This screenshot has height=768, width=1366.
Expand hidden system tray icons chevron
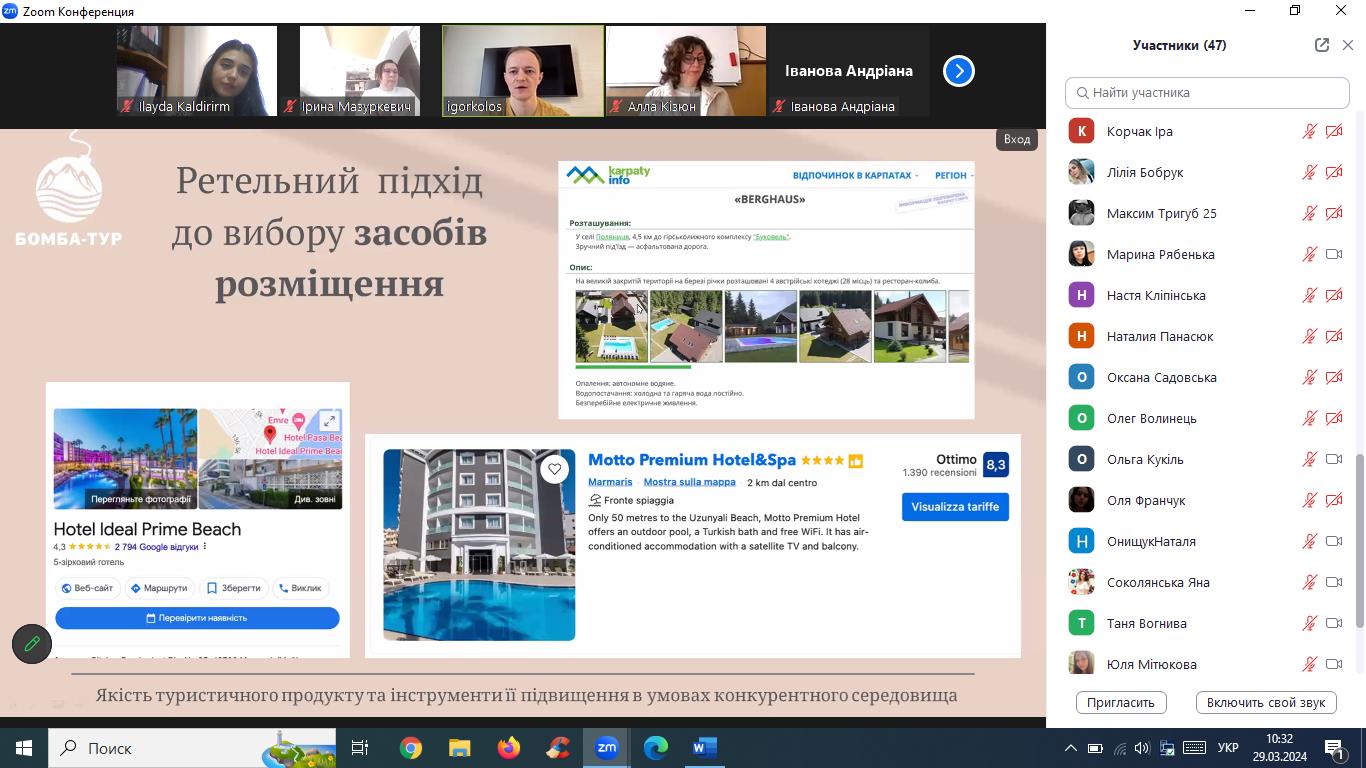pos(1070,748)
